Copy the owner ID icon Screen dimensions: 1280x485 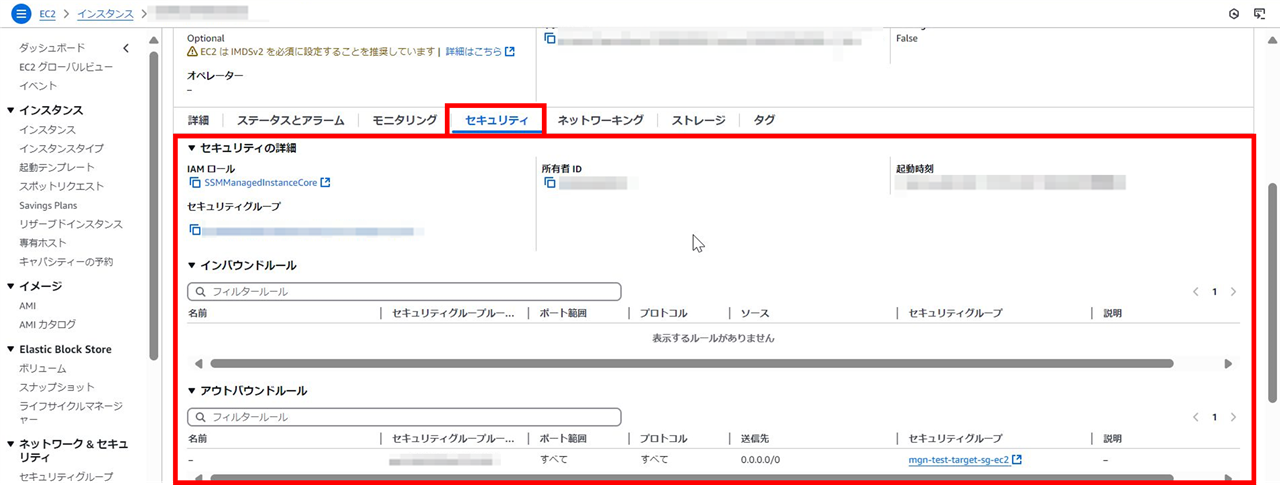549,183
